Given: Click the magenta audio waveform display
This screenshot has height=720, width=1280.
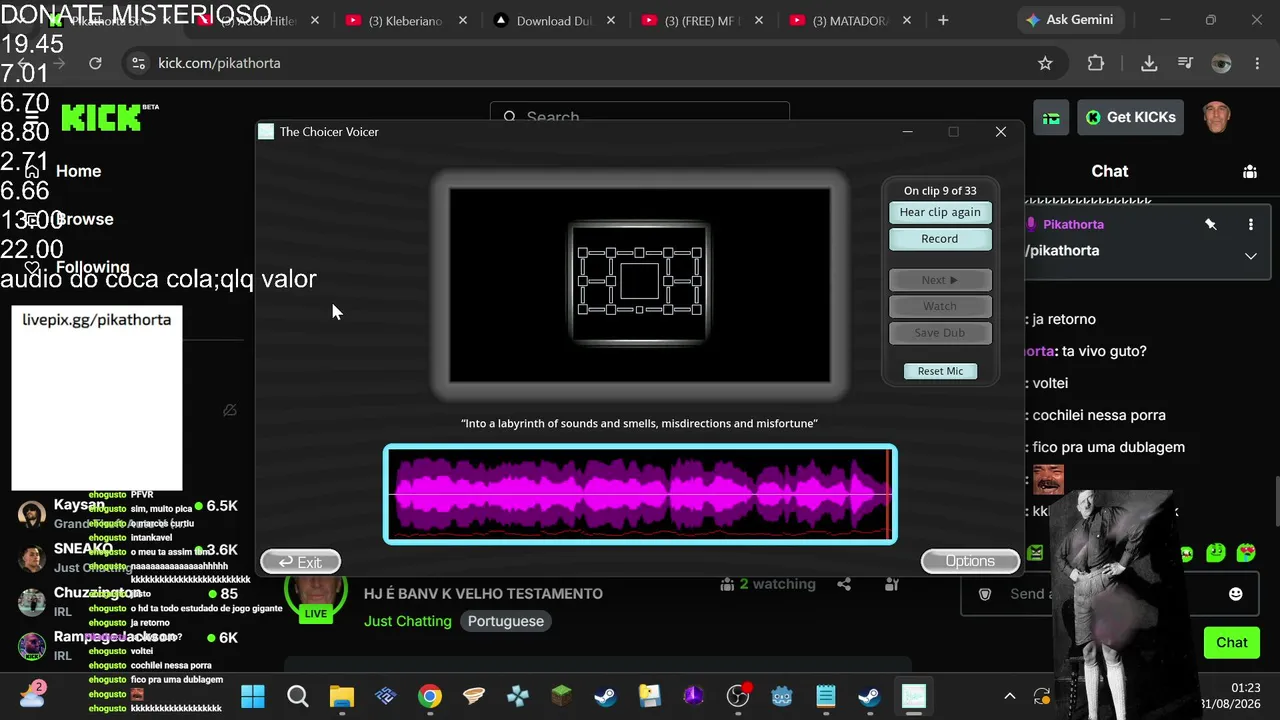Looking at the screenshot, I should click(640, 494).
